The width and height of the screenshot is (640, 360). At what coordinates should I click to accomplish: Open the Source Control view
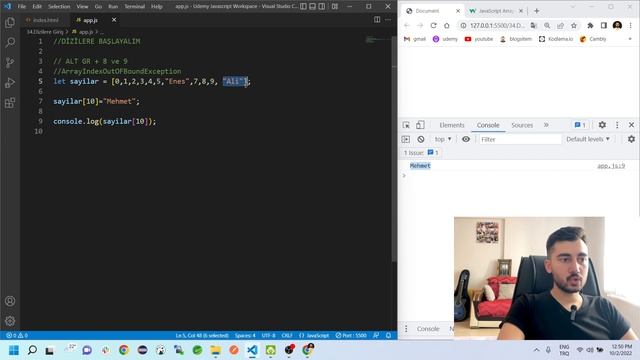[10, 62]
